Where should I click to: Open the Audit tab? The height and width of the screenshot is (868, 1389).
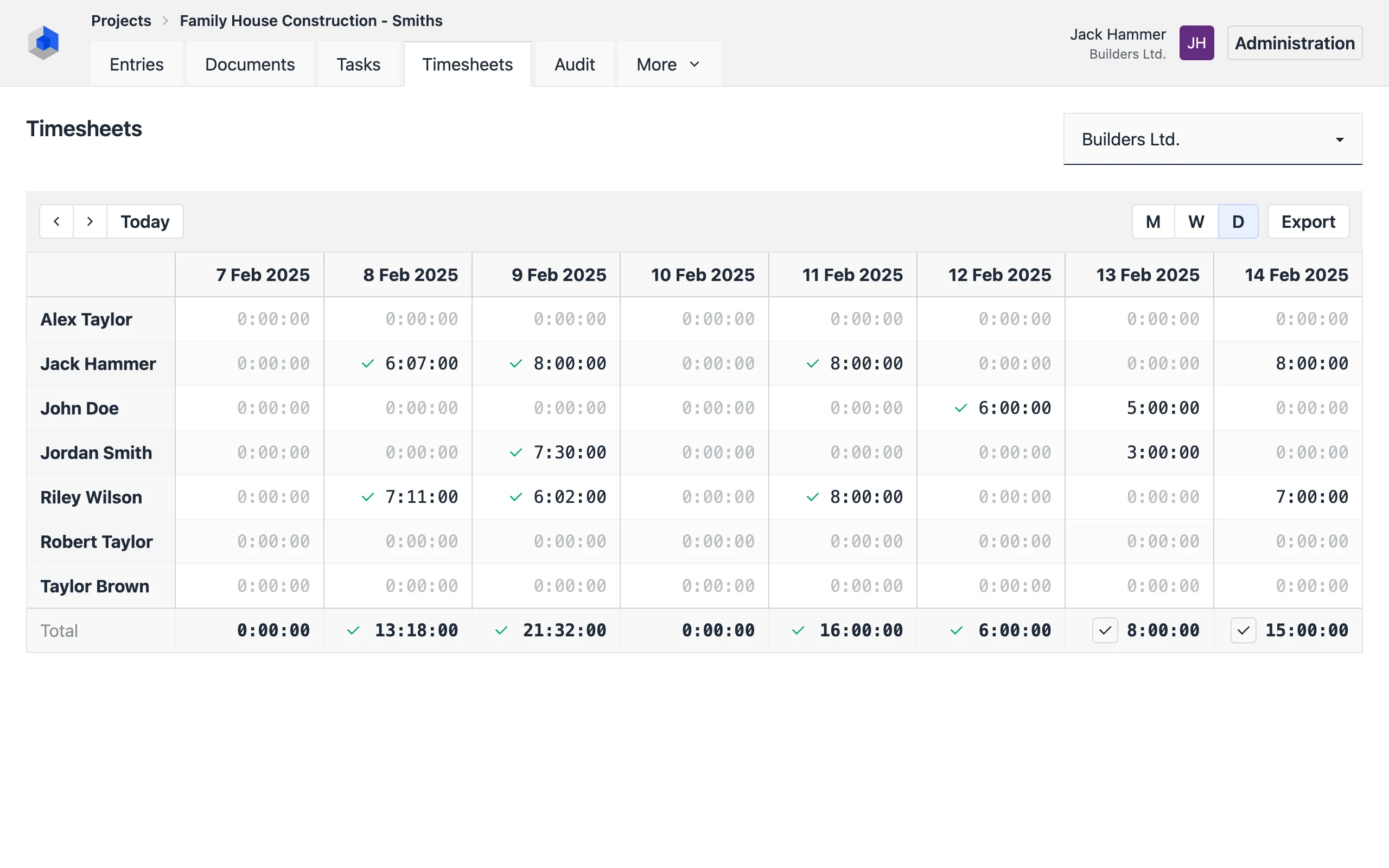[x=575, y=65]
